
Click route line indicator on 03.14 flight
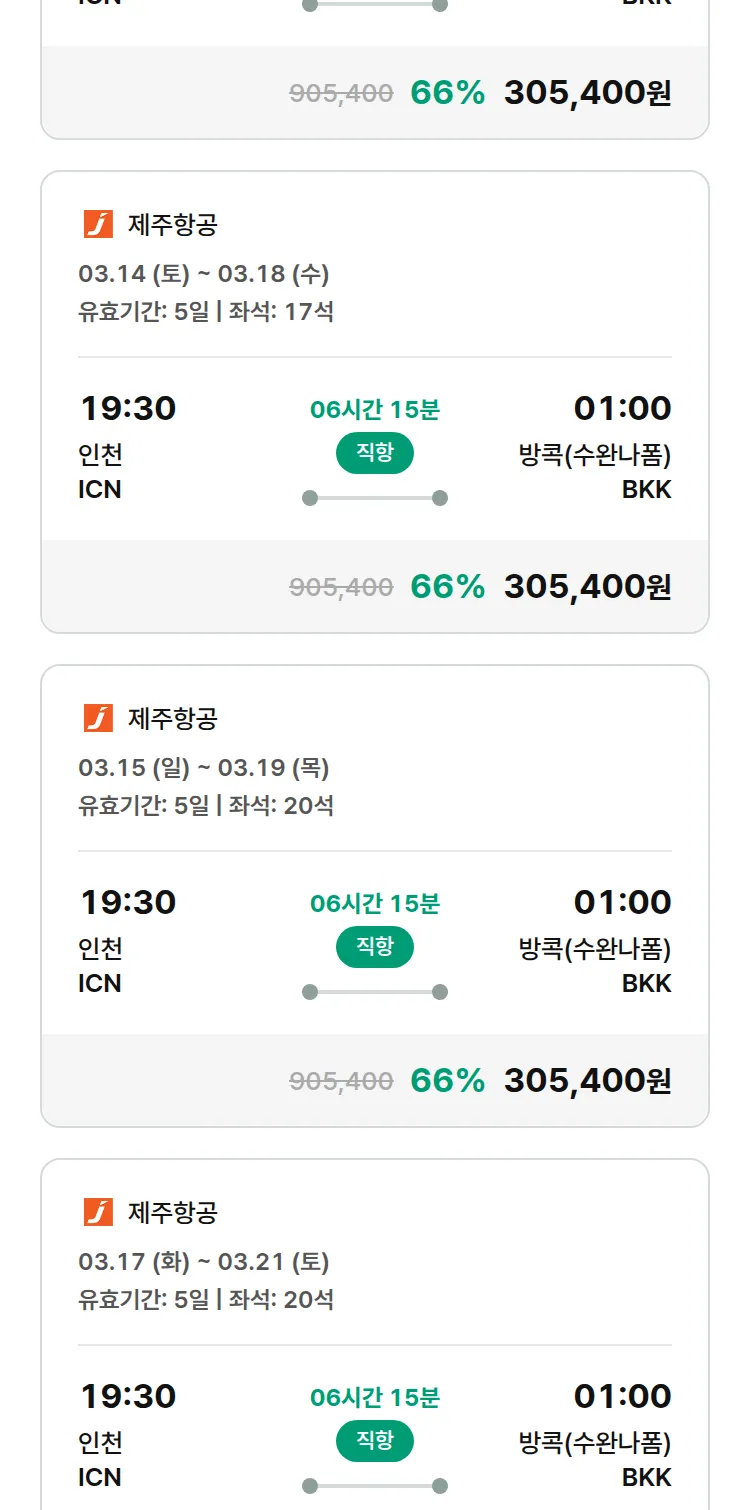click(375, 498)
